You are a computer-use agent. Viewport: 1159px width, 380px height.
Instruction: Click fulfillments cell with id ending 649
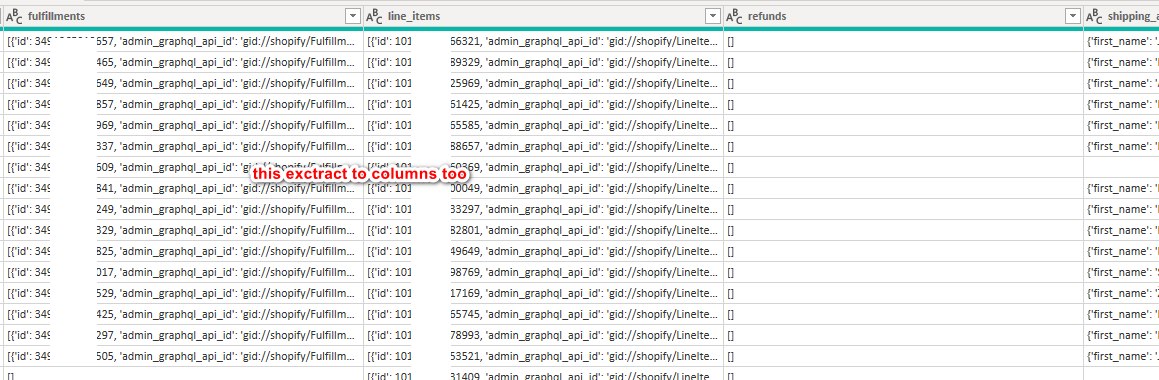[183, 84]
